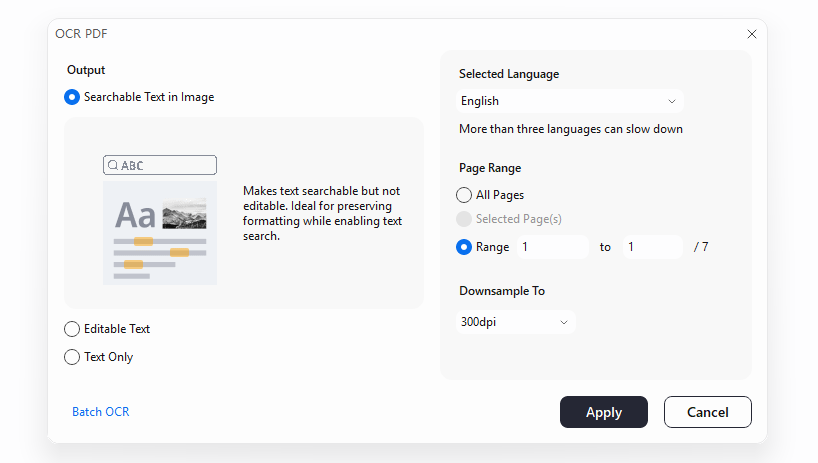Image resolution: width=818 pixels, height=463 pixels.
Task: Click the Output heading
Action: tap(86, 70)
